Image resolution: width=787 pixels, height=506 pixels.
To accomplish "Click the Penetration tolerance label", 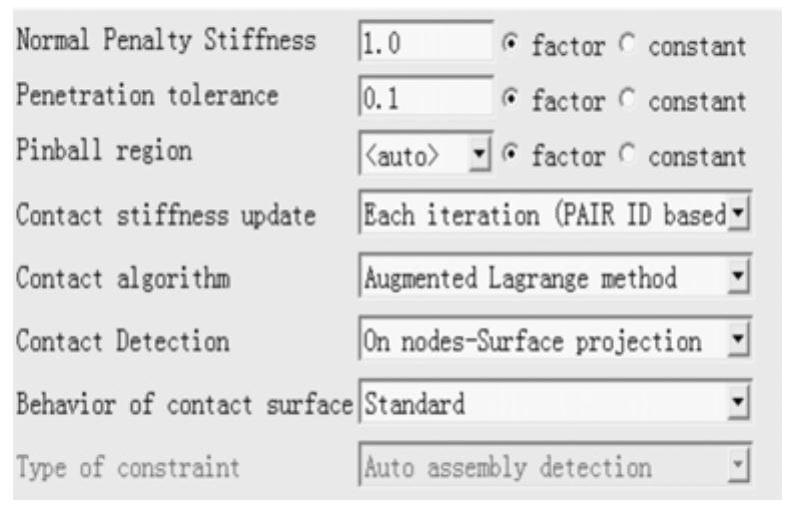I will tap(148, 98).
